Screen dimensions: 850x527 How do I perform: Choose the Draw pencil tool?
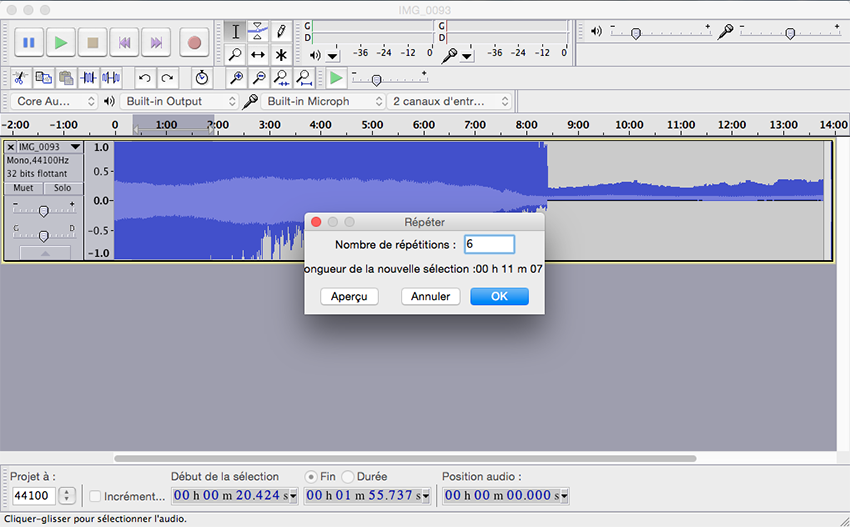pyautogui.click(x=281, y=31)
